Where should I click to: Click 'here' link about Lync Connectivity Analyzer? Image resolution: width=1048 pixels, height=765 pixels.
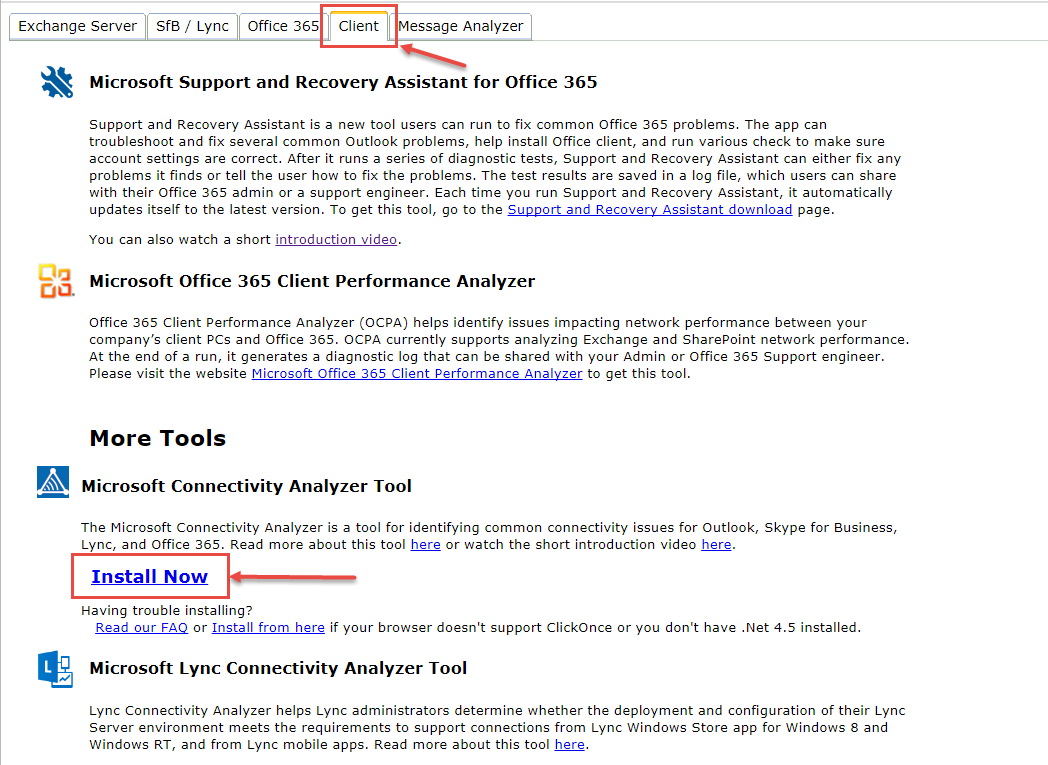point(569,745)
